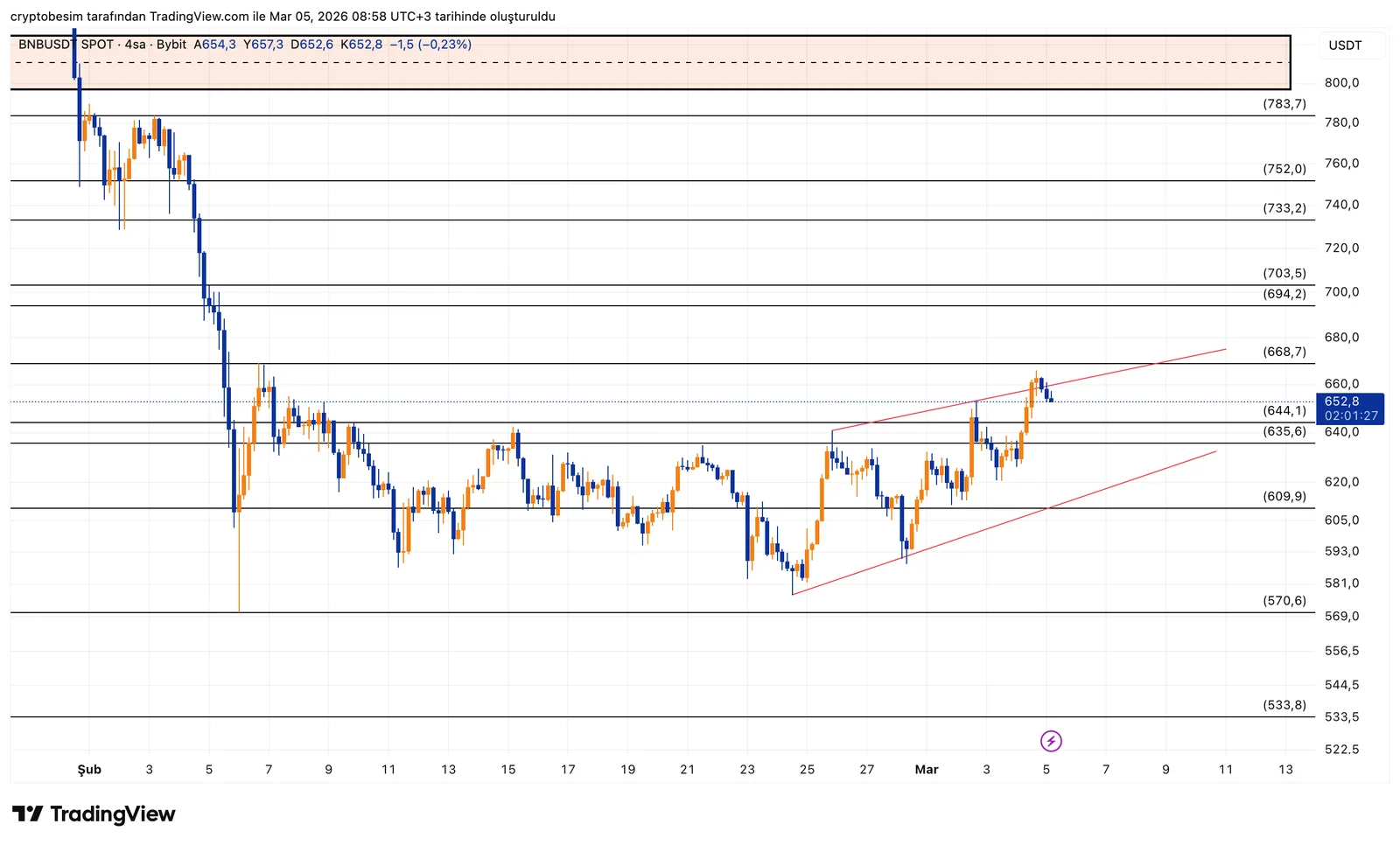The width and height of the screenshot is (1400, 845).
Task: Click the Mar month marker on time axis
Action: (926, 770)
